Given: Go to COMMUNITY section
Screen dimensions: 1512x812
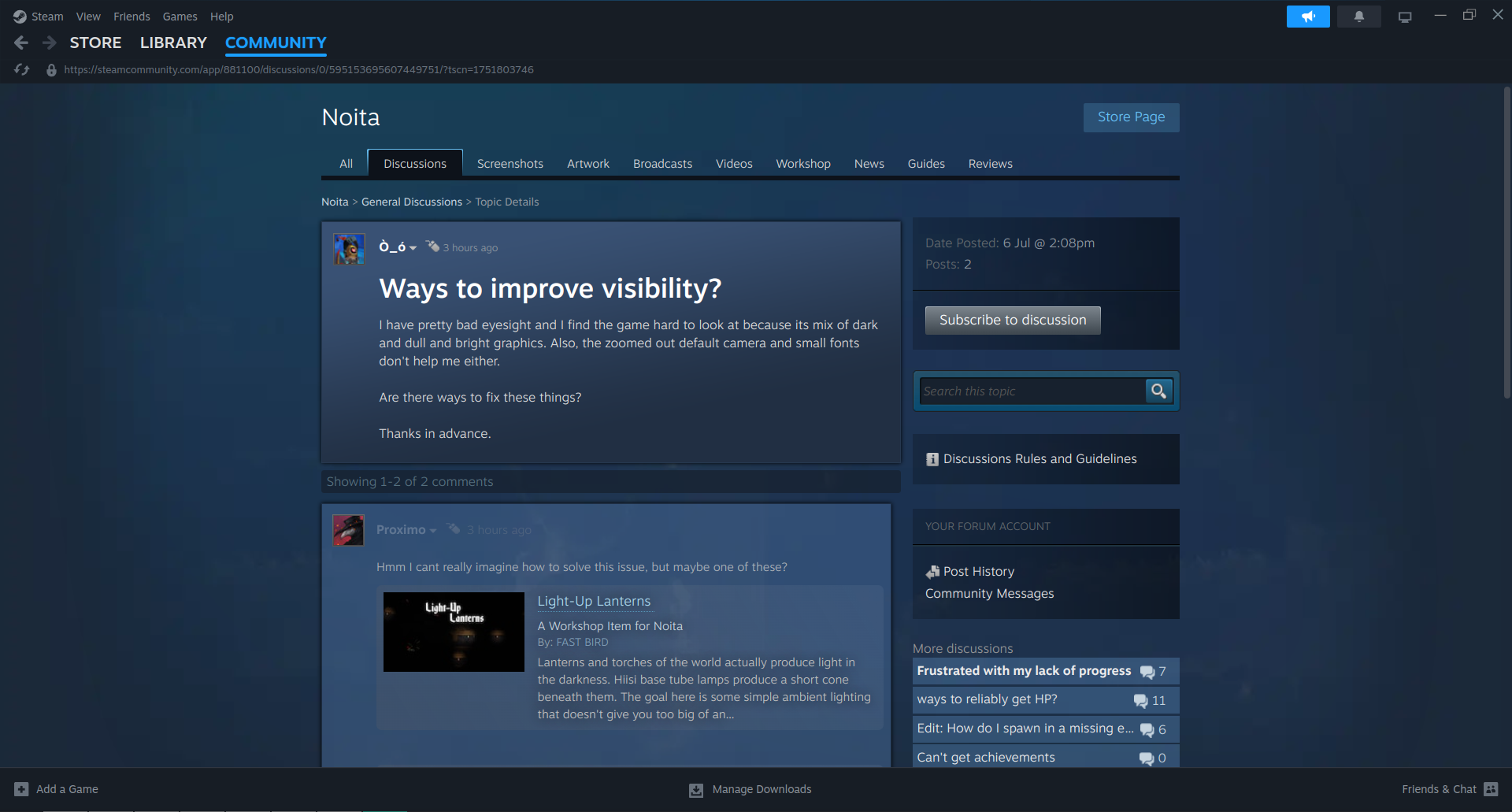Looking at the screenshot, I should (x=276, y=43).
